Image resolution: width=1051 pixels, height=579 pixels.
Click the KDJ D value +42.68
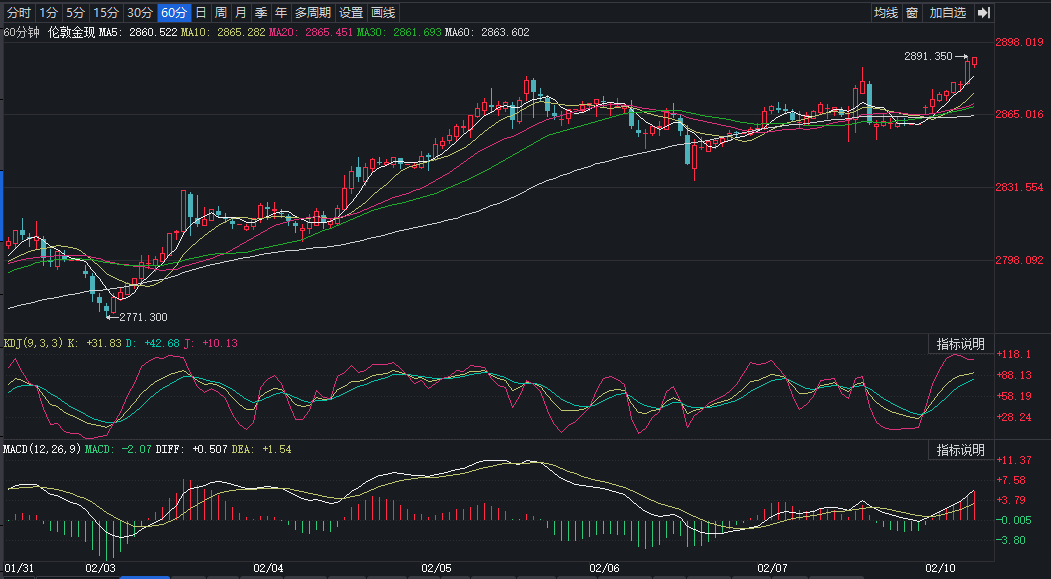pyautogui.click(x=162, y=343)
